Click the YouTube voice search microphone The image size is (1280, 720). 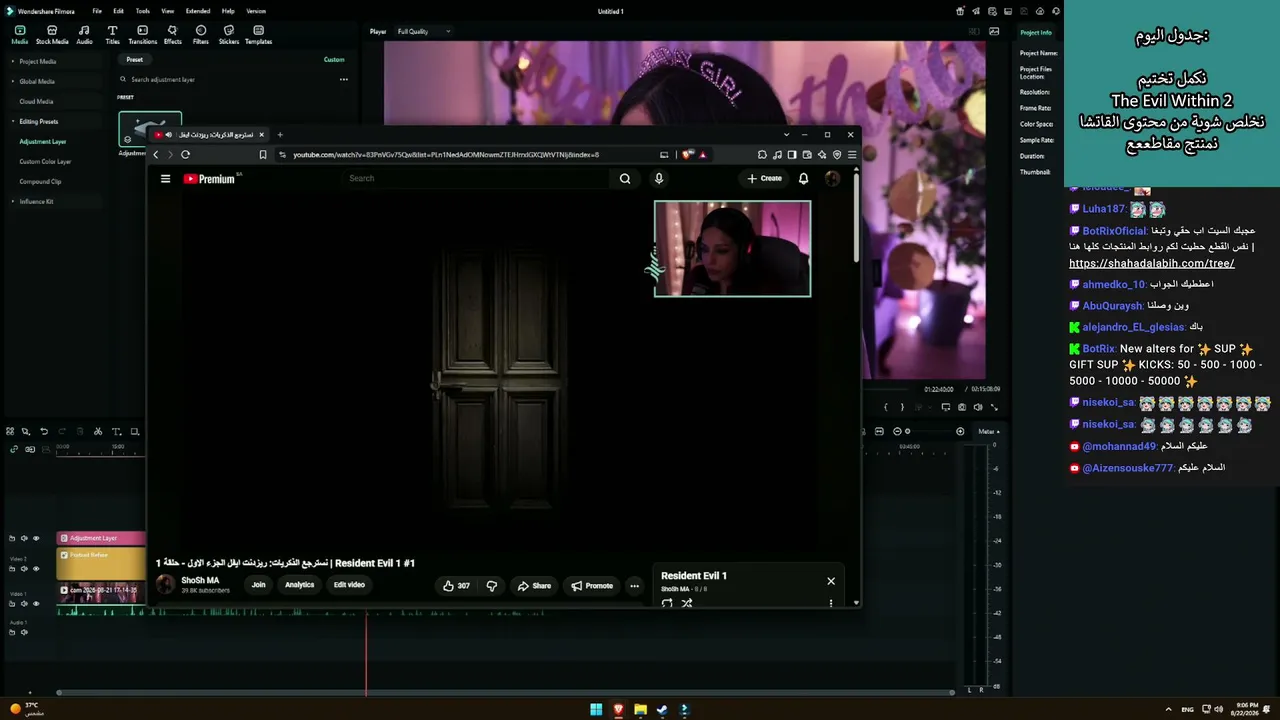point(658,178)
